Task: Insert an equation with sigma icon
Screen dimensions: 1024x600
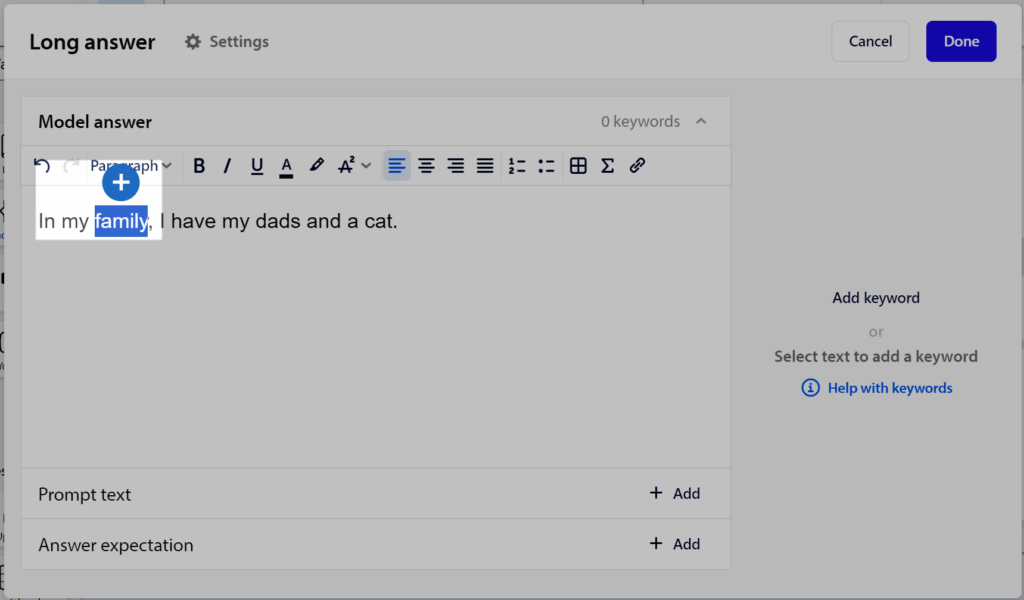Action: point(607,166)
